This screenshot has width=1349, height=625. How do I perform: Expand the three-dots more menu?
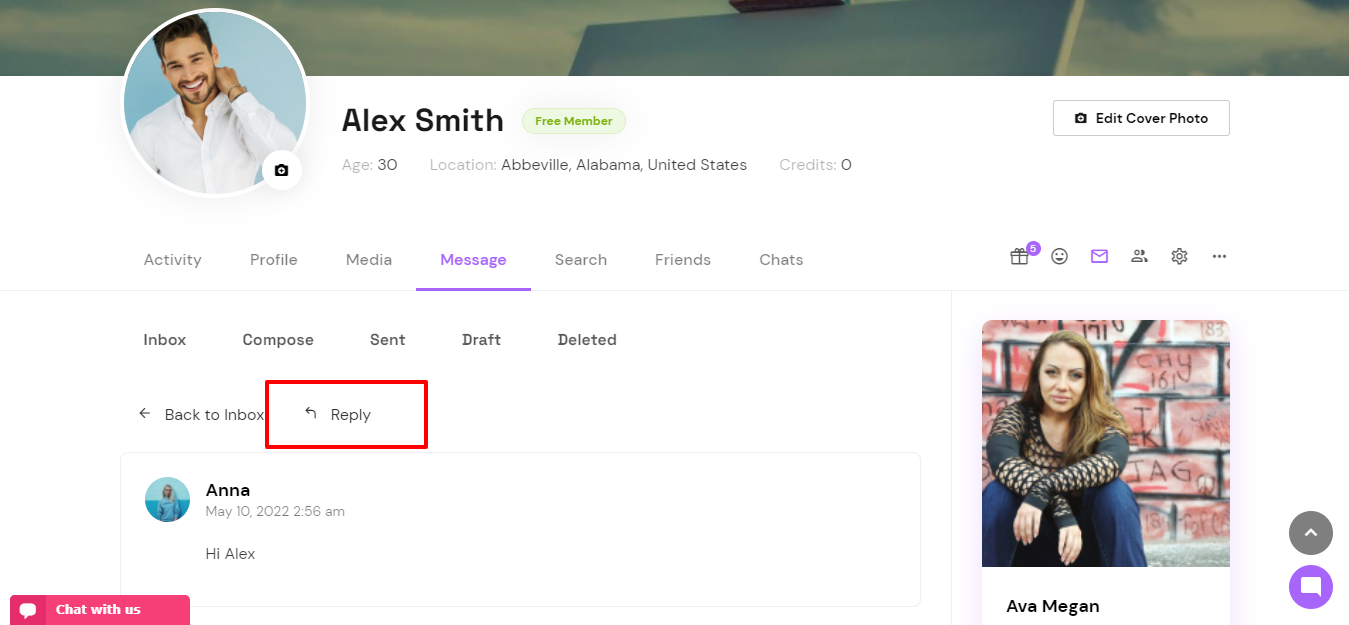(x=1220, y=257)
